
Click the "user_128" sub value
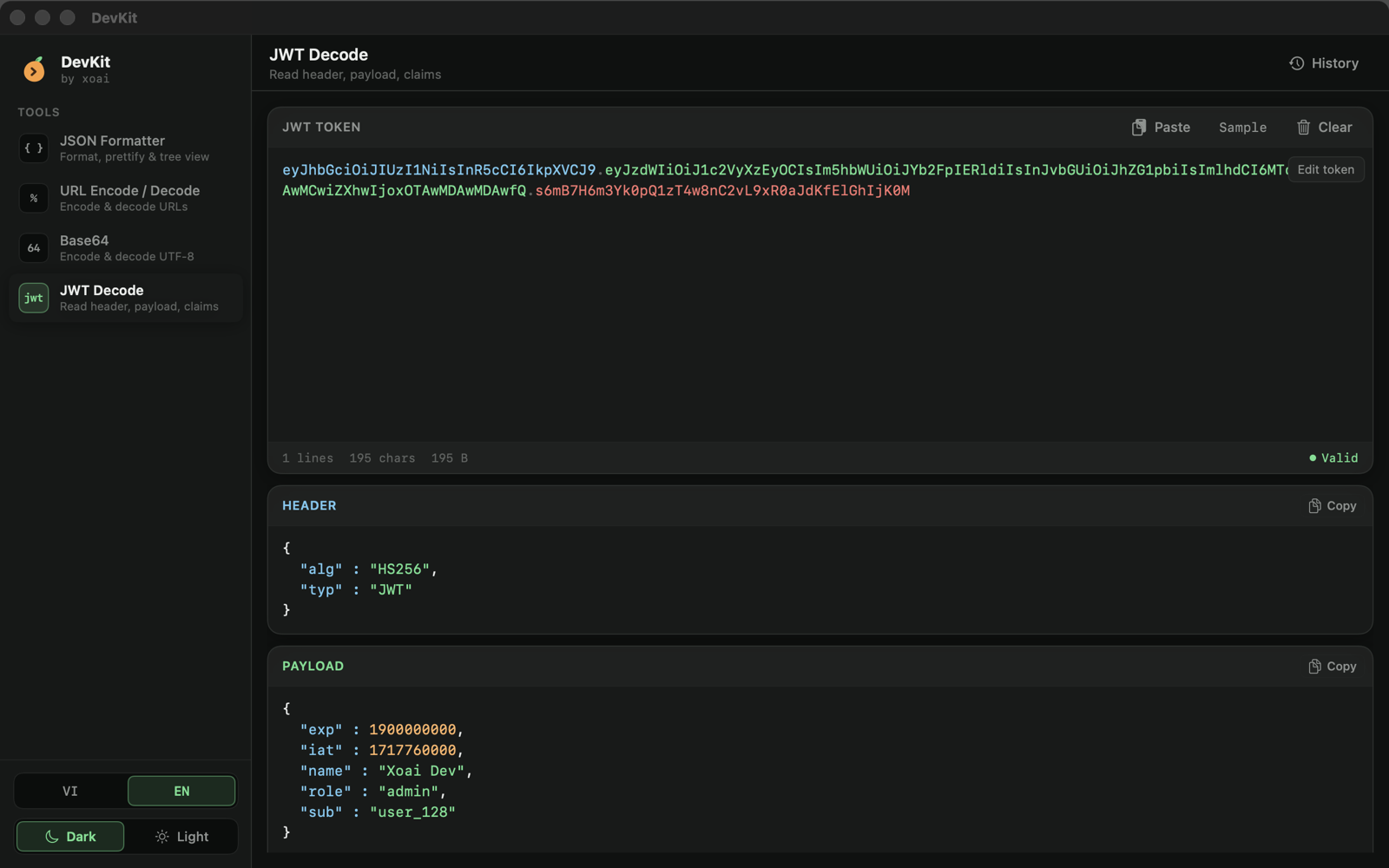pos(412,812)
